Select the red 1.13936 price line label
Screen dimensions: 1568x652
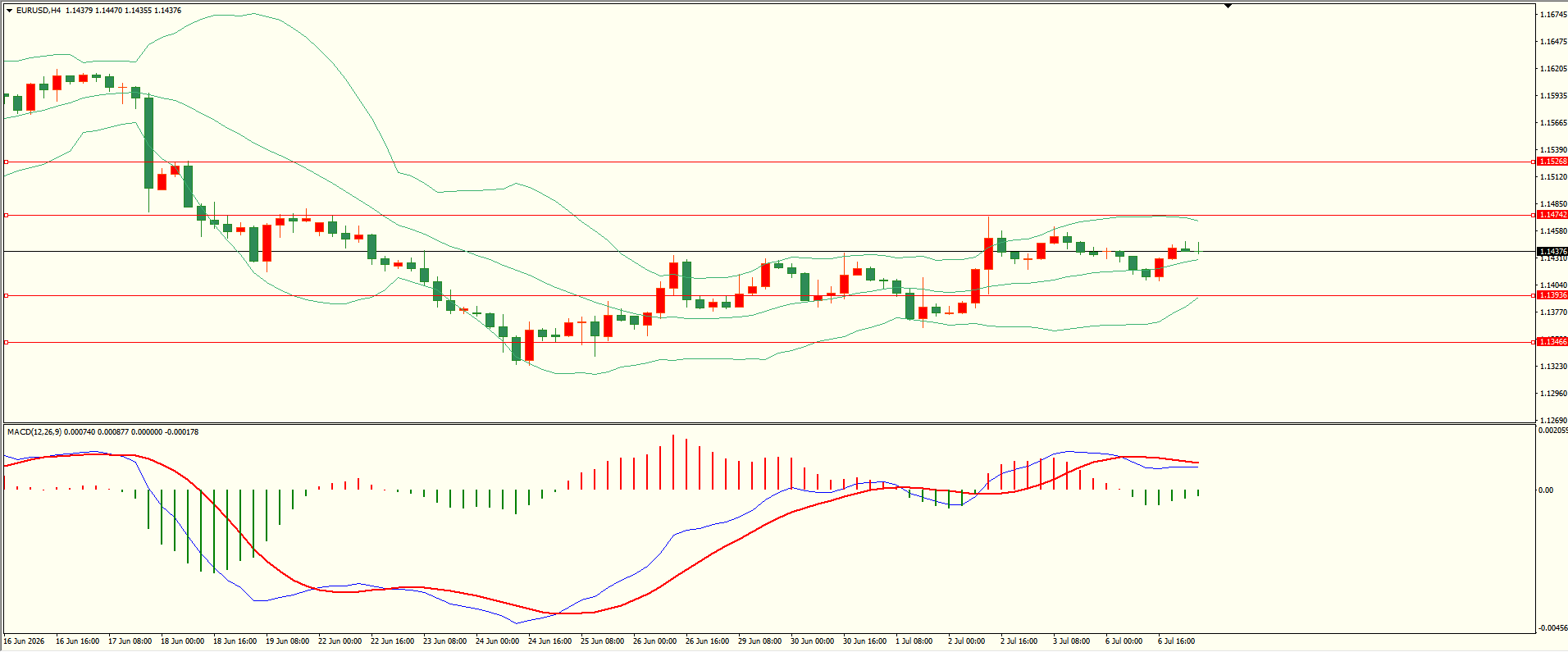tap(1552, 295)
